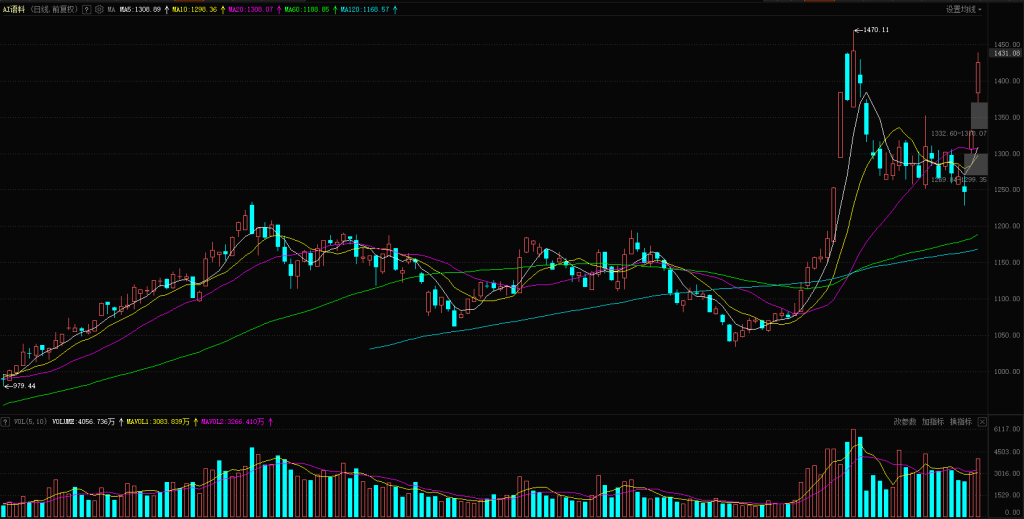Screen dimensions: 1024x519
Task: Click the magenta arrow after MA20 value
Action: pyautogui.click(x=280, y=9)
